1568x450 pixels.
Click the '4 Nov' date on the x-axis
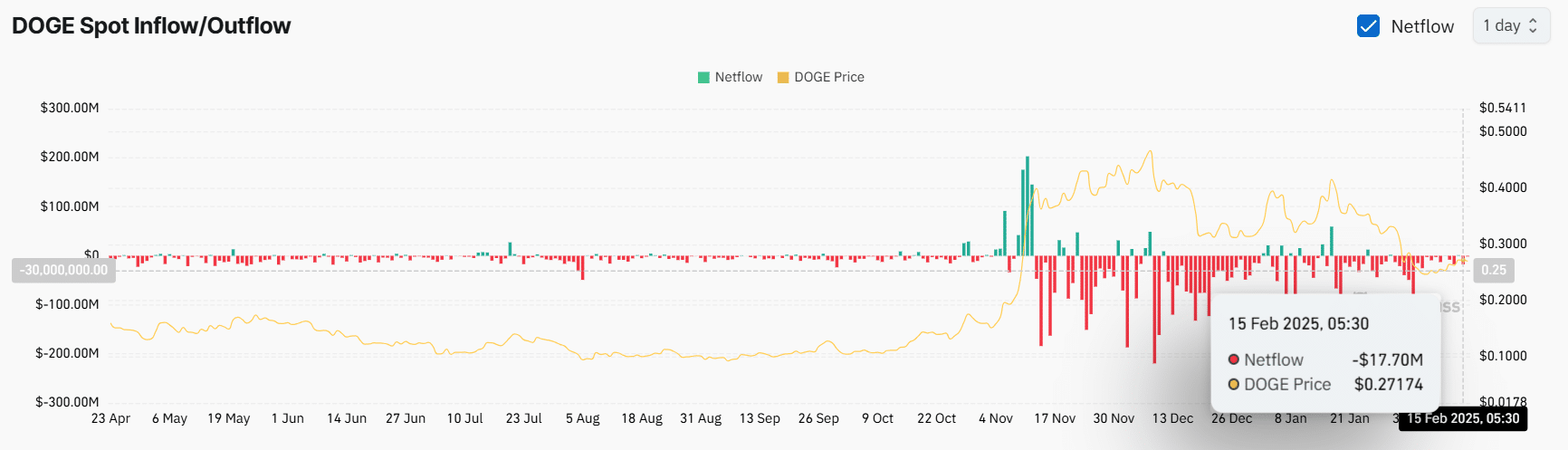(x=995, y=418)
